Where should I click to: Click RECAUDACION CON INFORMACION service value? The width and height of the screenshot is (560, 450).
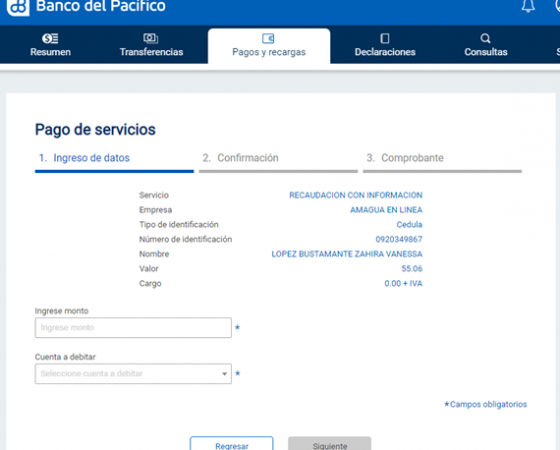(x=356, y=195)
